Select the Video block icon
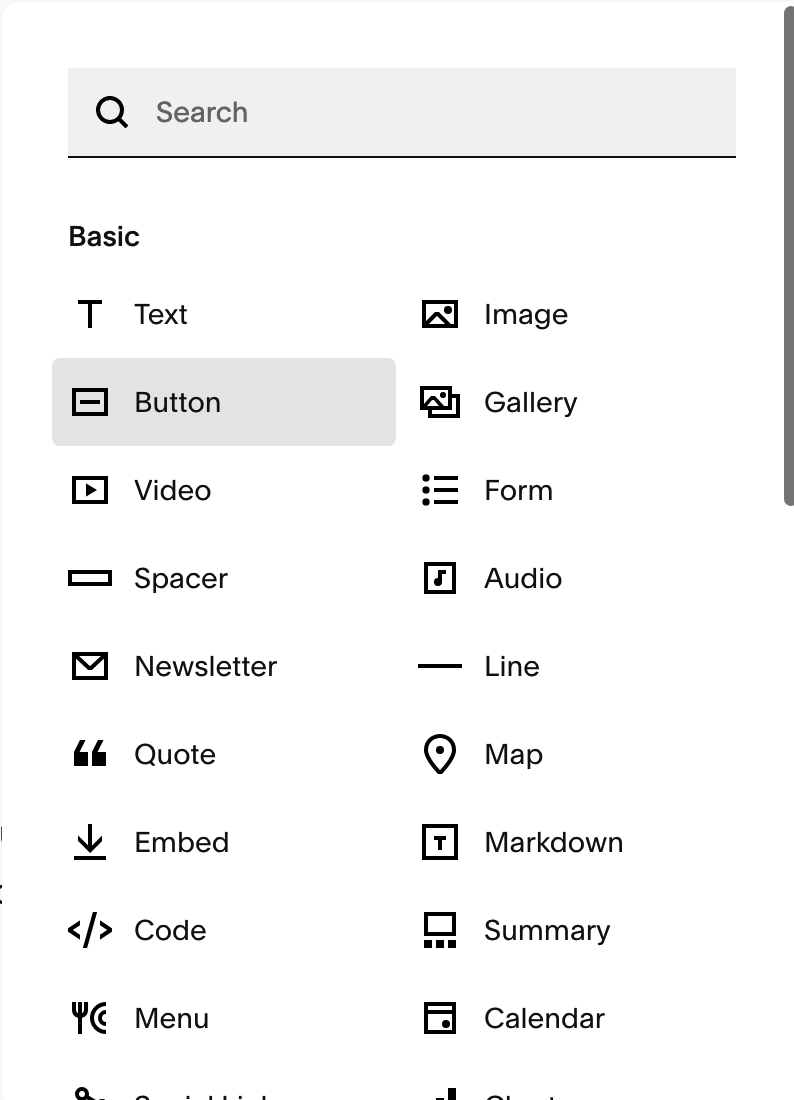Screen dimensions: 794x1100 tap(90, 490)
